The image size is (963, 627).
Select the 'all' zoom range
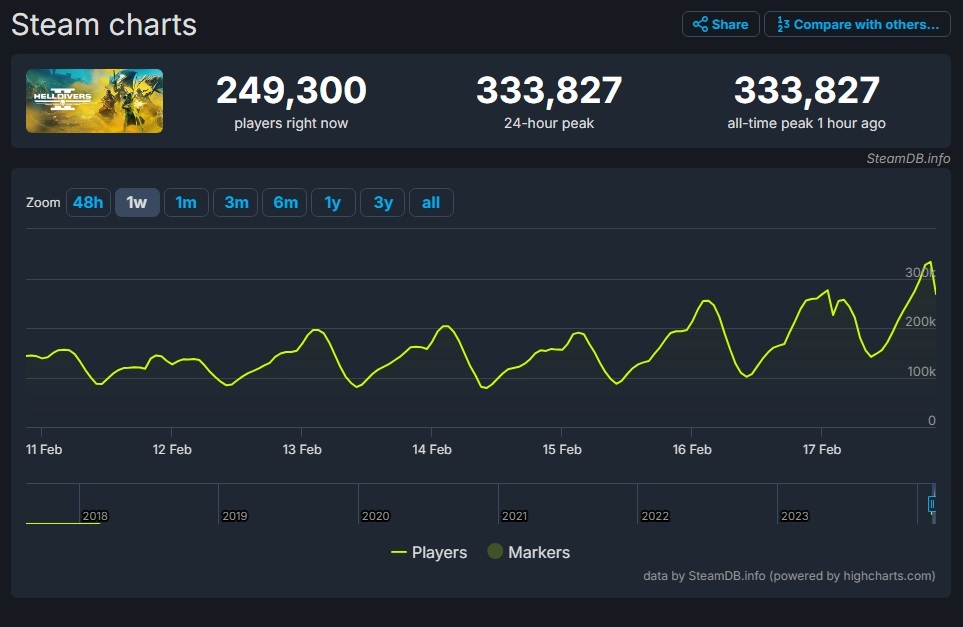point(431,202)
